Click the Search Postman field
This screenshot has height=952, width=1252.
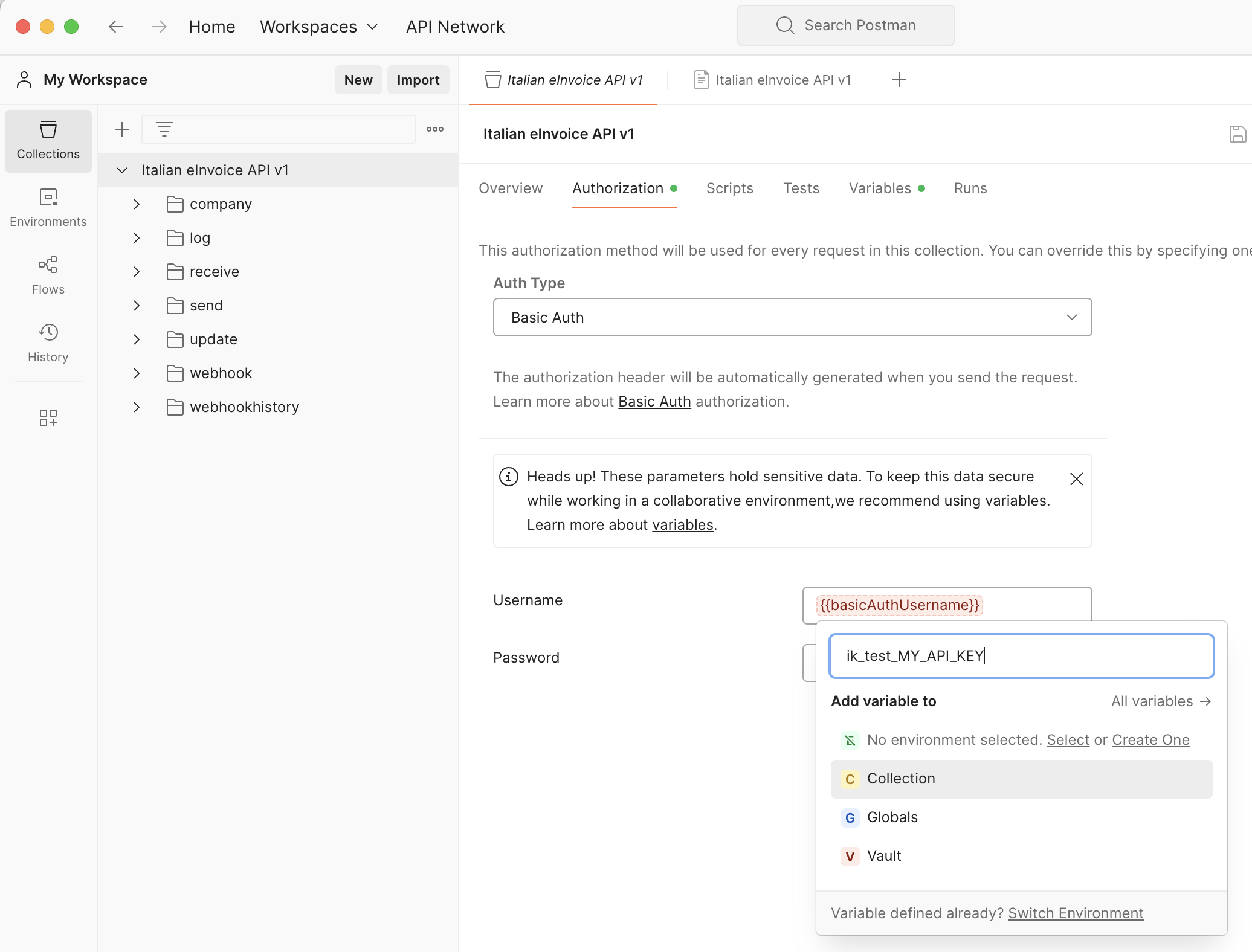pos(845,25)
